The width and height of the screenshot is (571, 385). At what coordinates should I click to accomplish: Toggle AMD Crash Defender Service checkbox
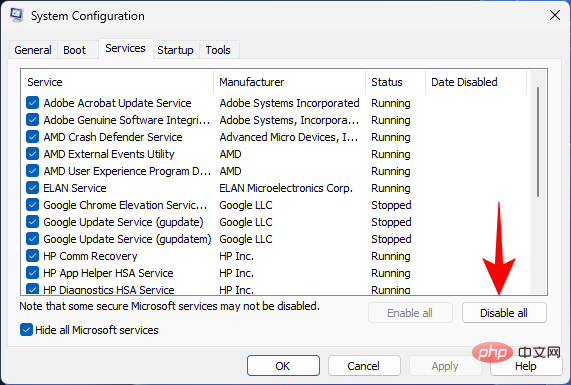[32, 137]
